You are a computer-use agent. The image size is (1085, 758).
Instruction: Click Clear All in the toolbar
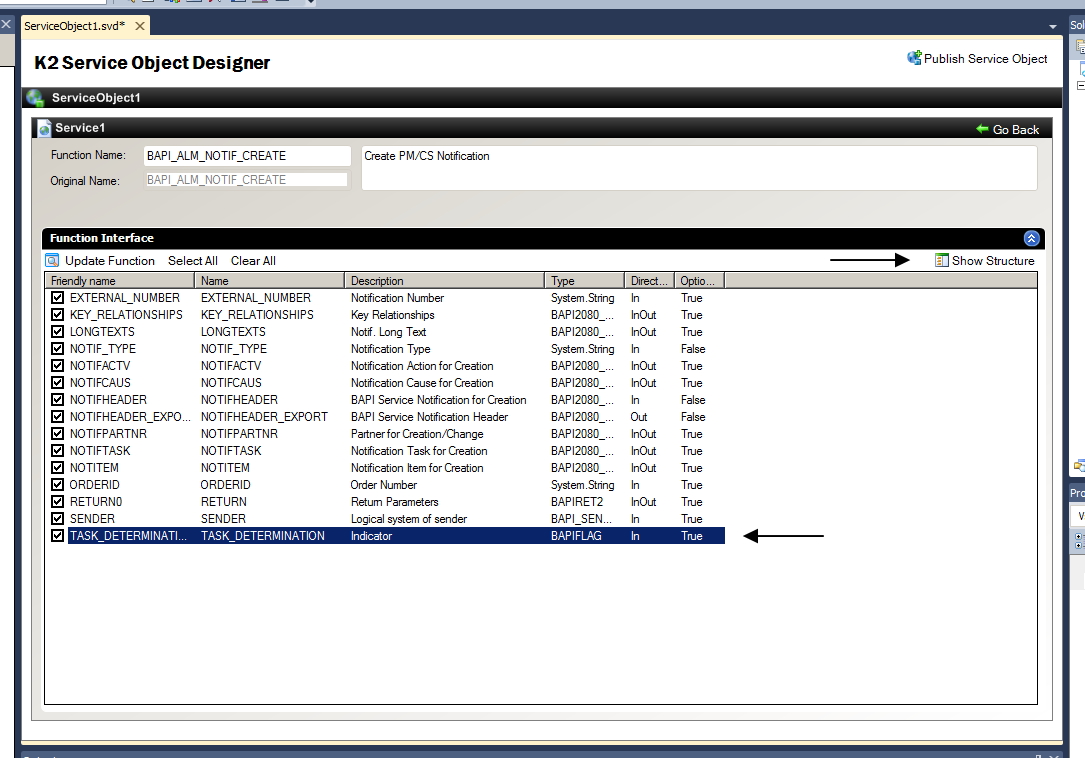coord(253,261)
